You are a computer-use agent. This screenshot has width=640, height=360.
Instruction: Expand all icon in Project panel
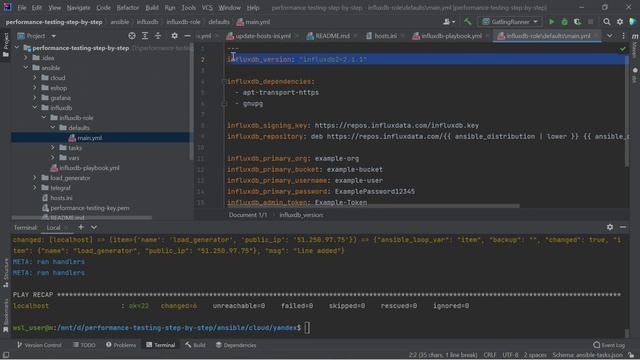coord(145,36)
